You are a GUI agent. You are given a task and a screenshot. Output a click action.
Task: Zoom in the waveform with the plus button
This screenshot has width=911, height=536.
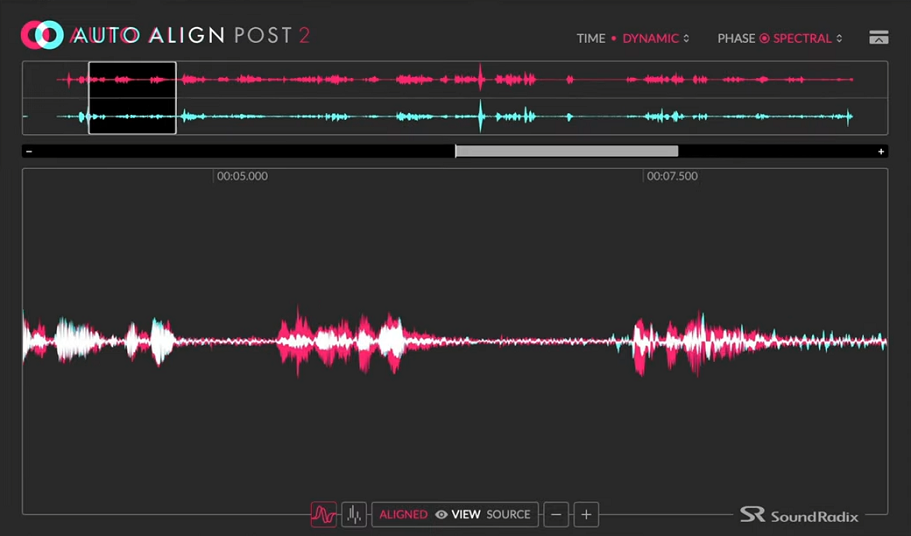point(586,515)
